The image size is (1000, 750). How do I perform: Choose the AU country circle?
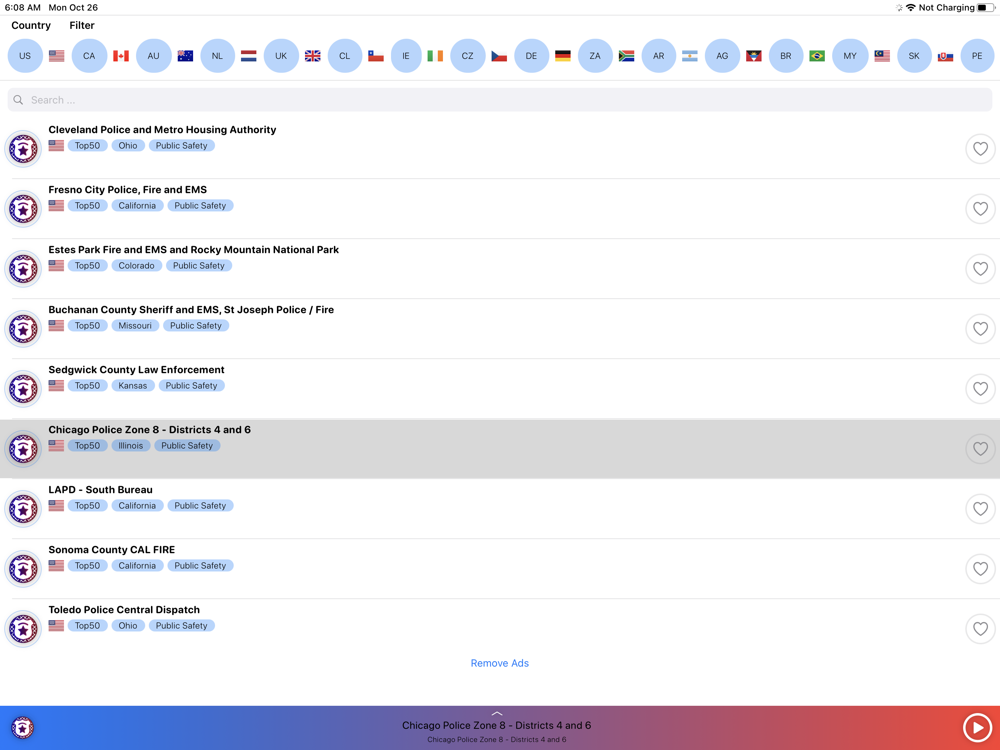point(154,55)
